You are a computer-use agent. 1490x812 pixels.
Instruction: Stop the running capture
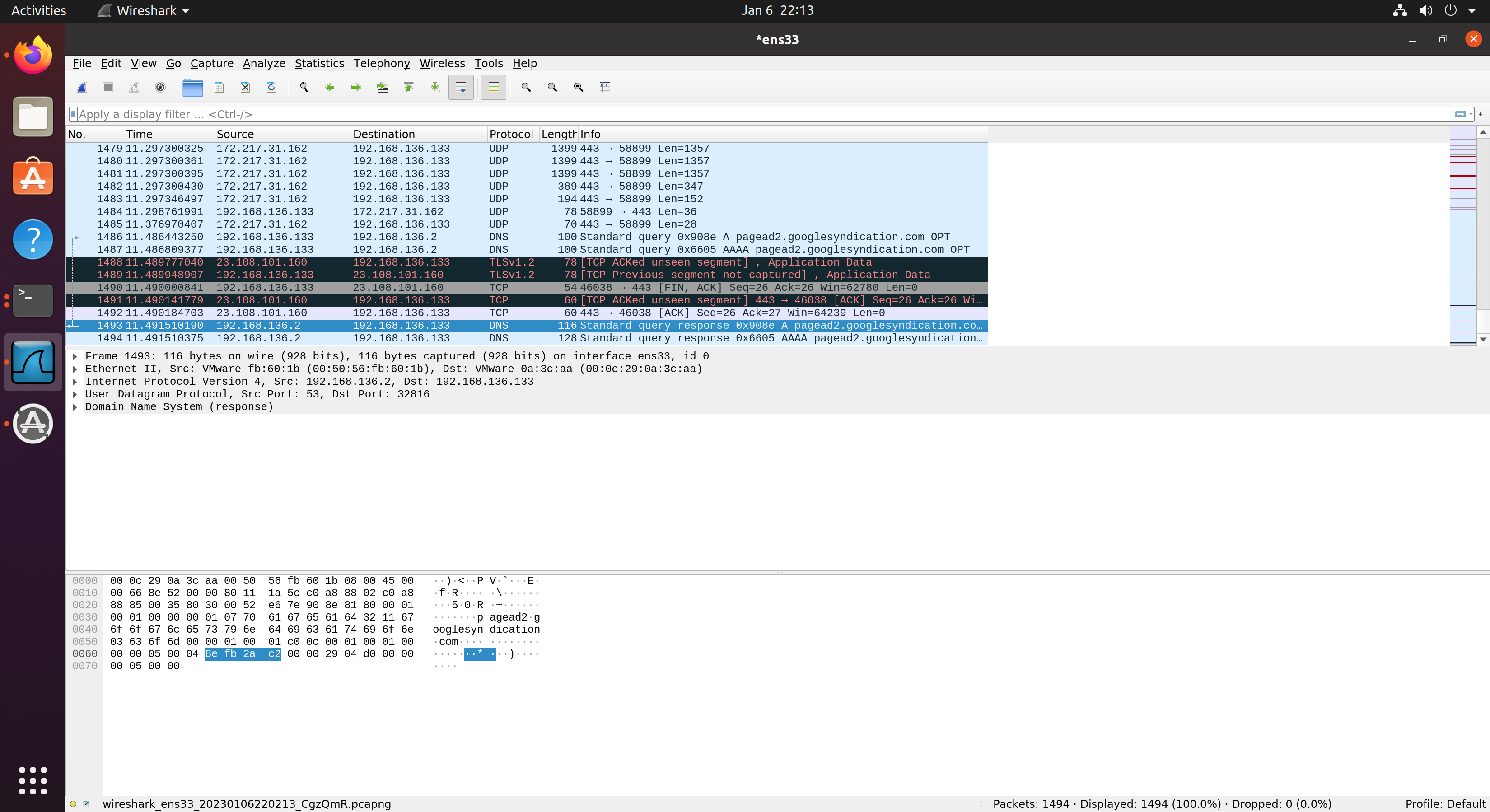tap(107, 87)
